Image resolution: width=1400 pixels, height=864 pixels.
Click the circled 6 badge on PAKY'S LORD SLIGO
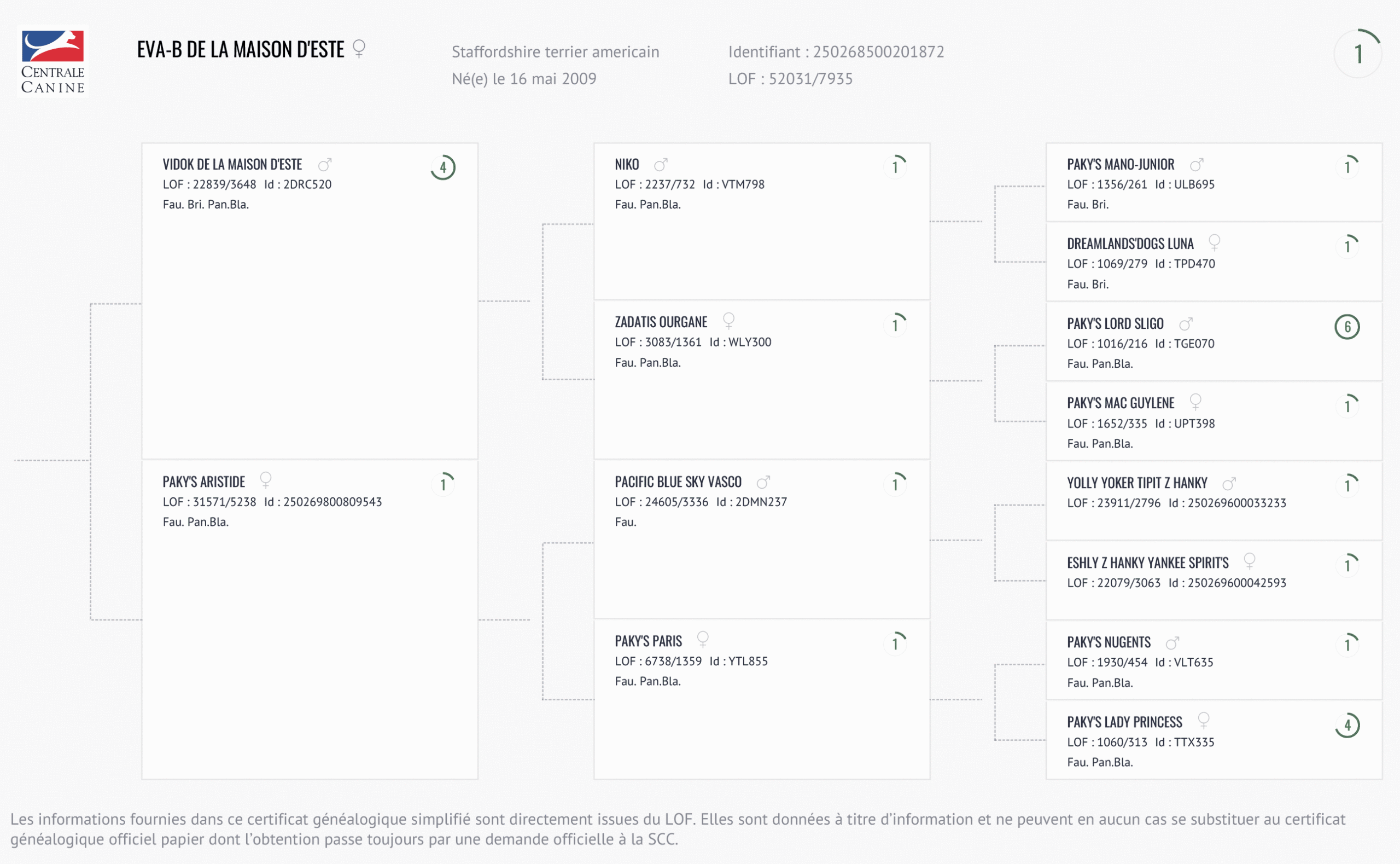click(x=1347, y=327)
